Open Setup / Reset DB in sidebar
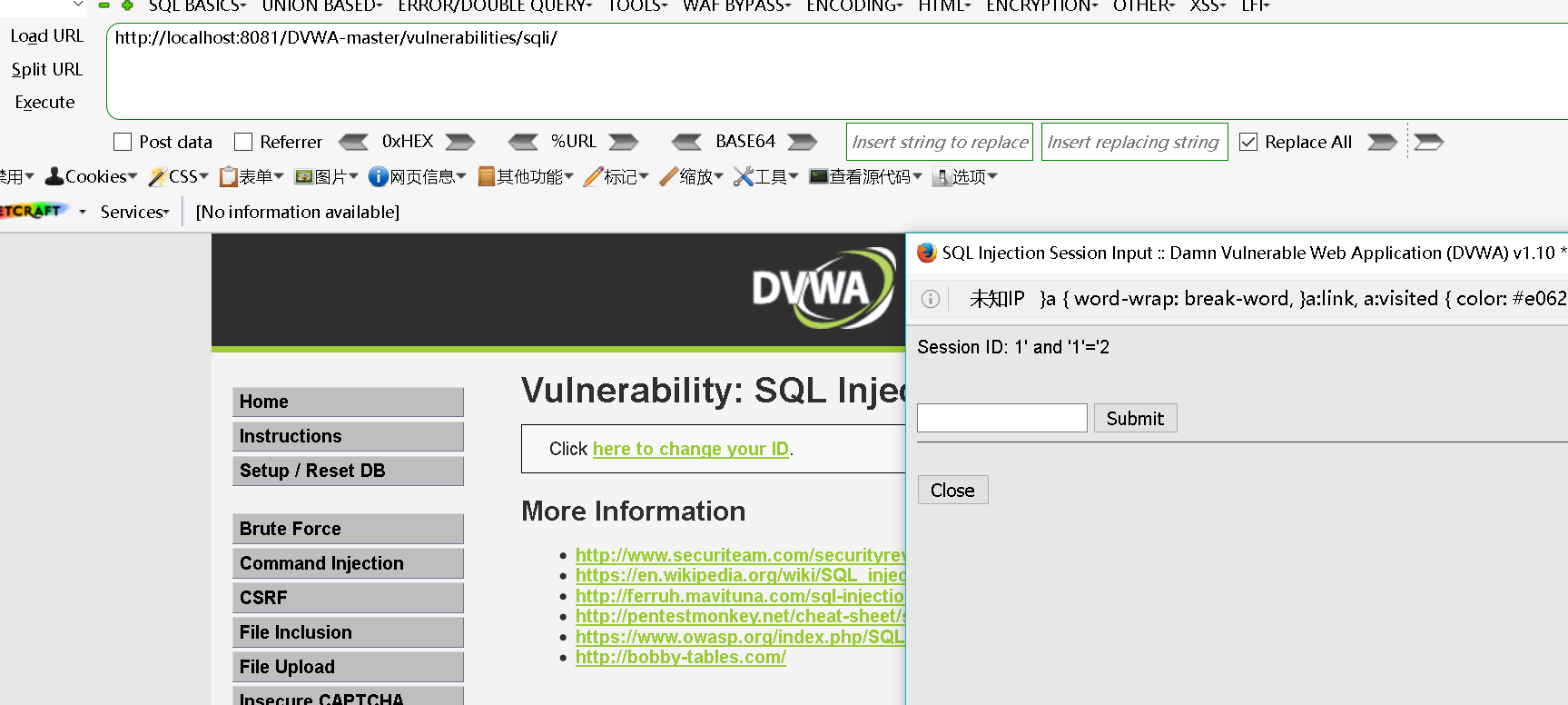This screenshot has height=705, width=1568. coord(348,471)
